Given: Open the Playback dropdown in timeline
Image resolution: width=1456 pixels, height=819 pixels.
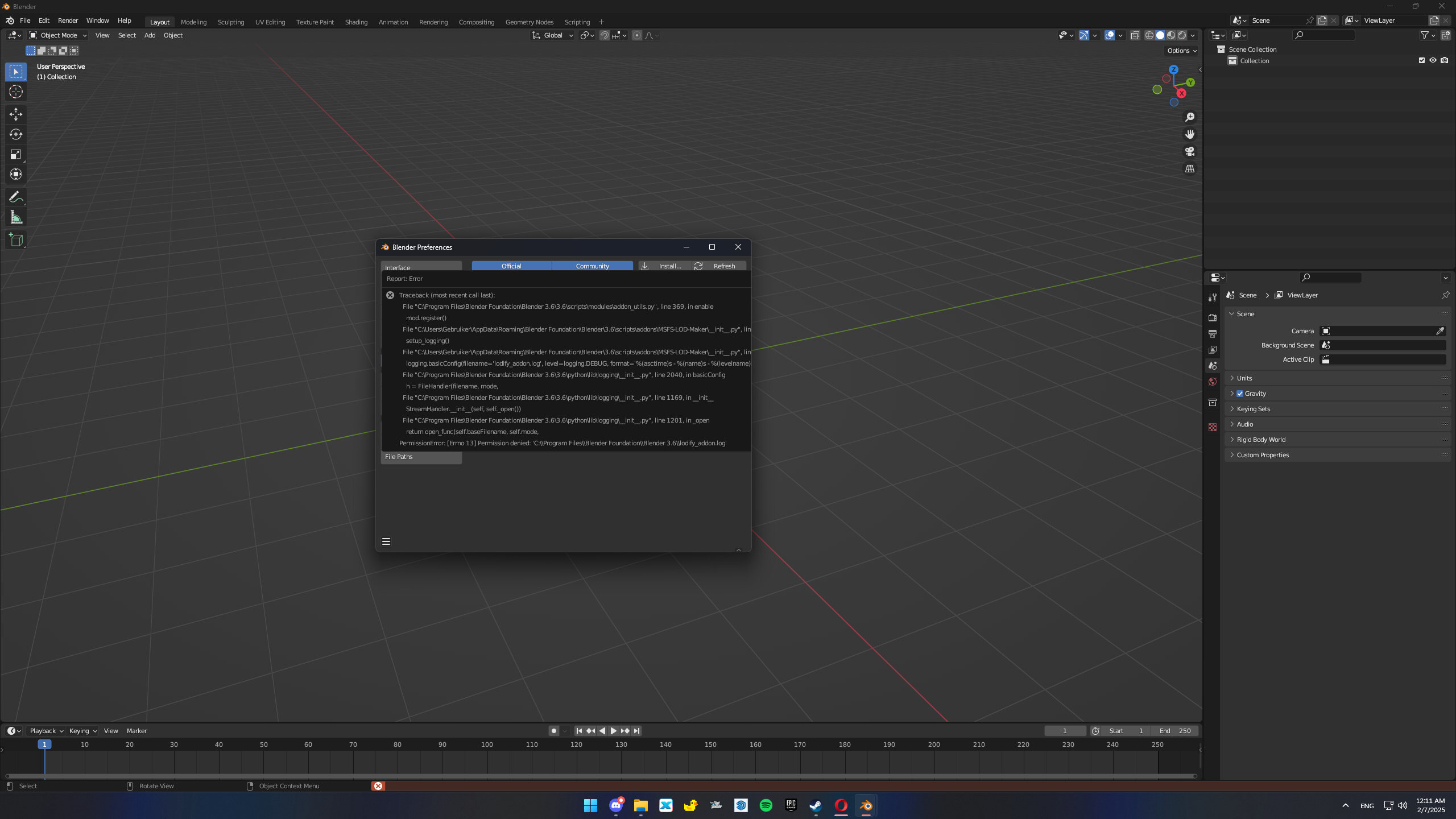Looking at the screenshot, I should tap(46, 731).
